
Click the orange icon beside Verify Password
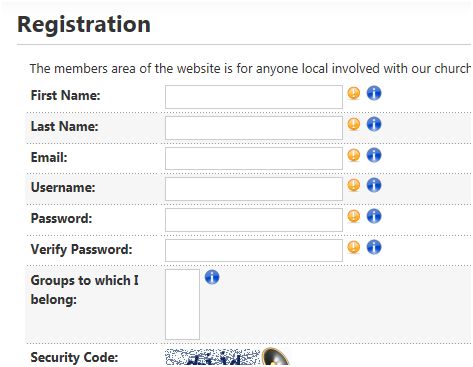354,247
